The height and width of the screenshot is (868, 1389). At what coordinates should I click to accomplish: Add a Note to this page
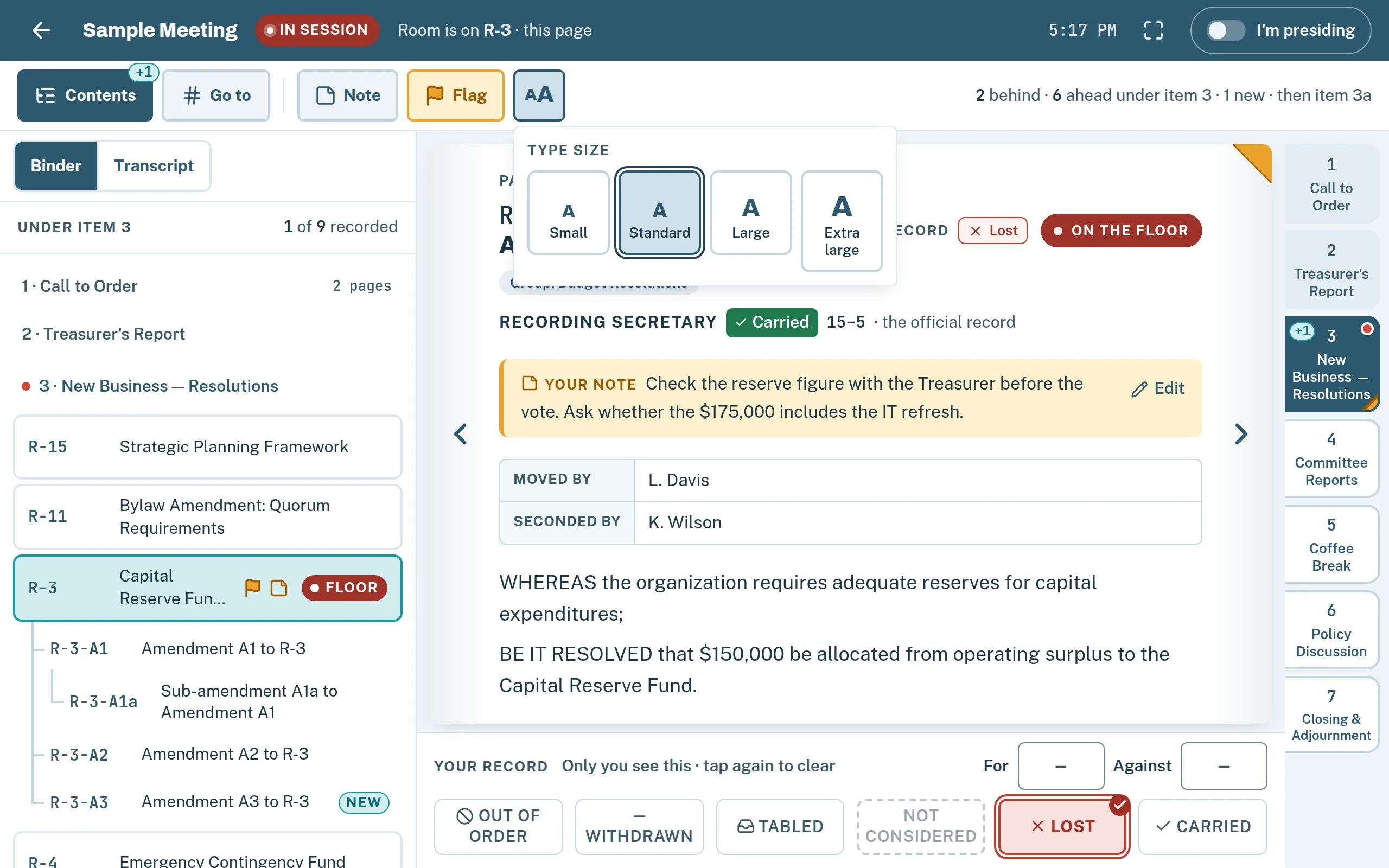348,95
